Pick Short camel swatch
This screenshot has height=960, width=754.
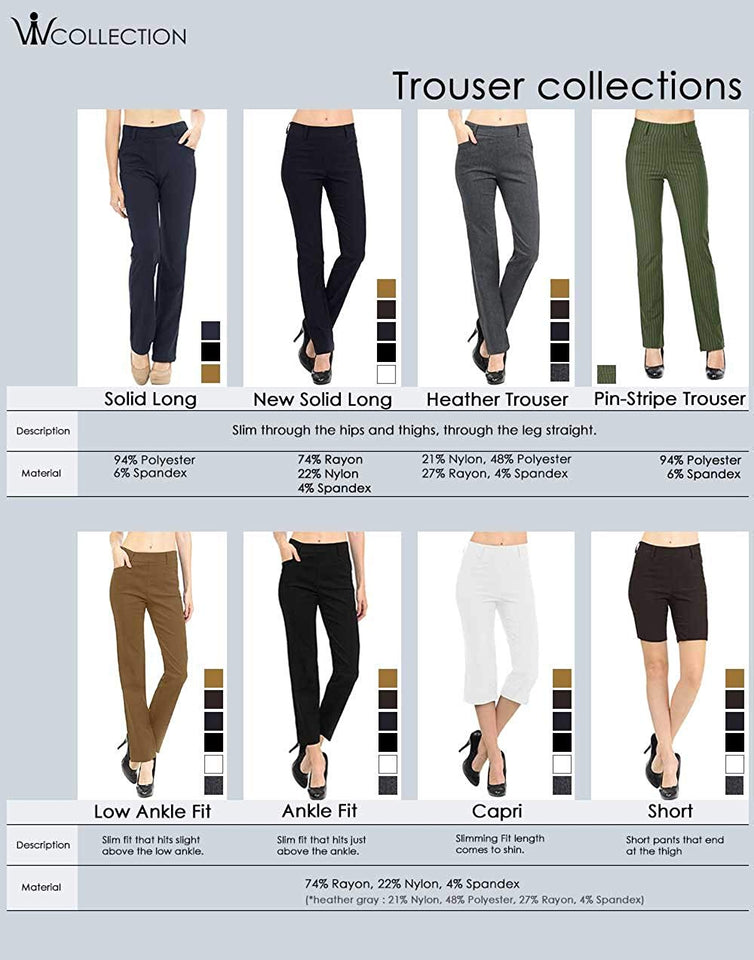coord(734,678)
